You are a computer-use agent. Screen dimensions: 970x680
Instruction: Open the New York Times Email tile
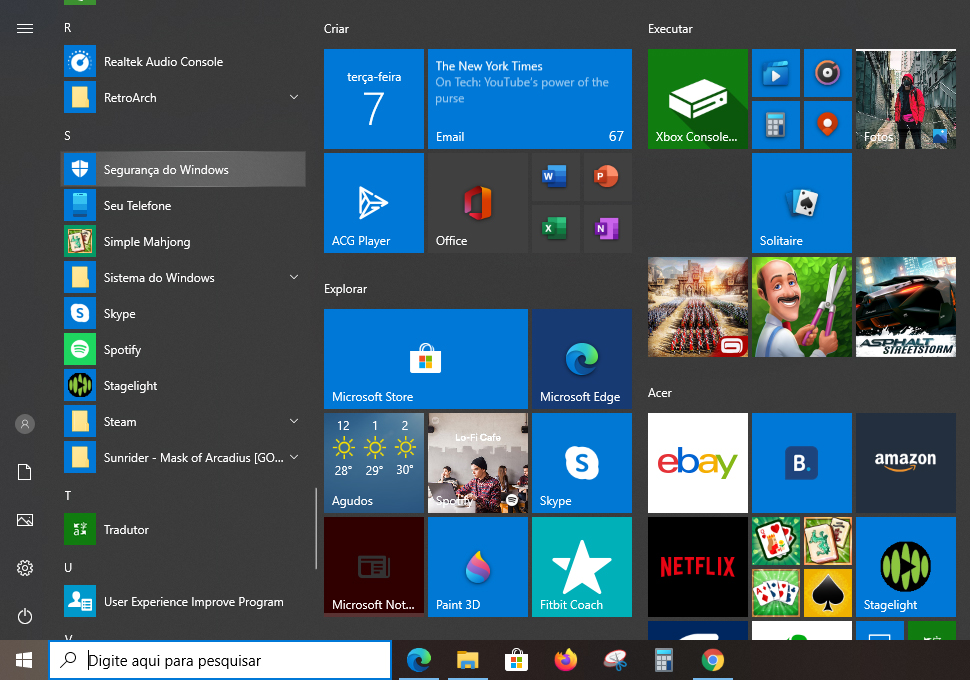530,99
